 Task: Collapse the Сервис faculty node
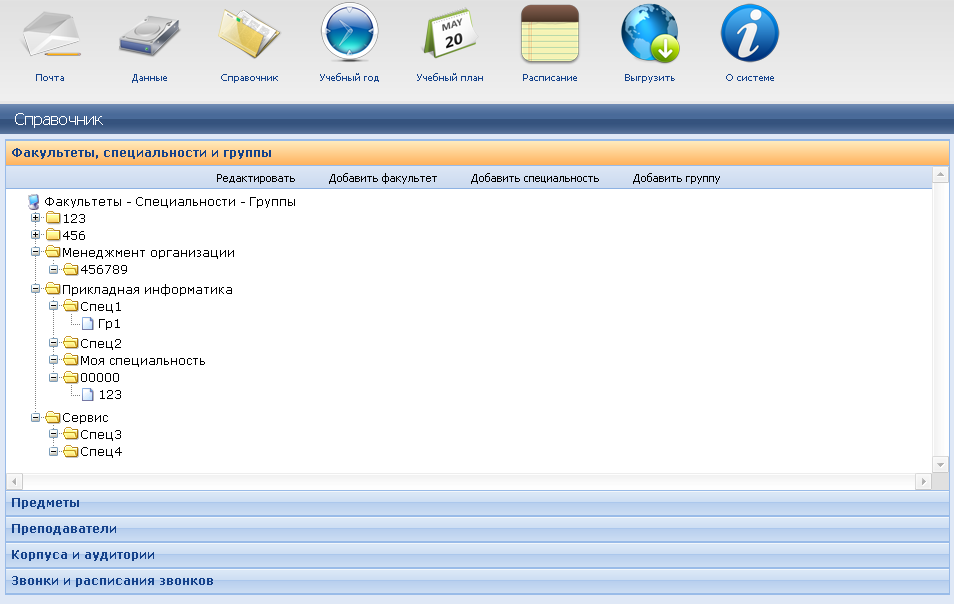(35, 417)
